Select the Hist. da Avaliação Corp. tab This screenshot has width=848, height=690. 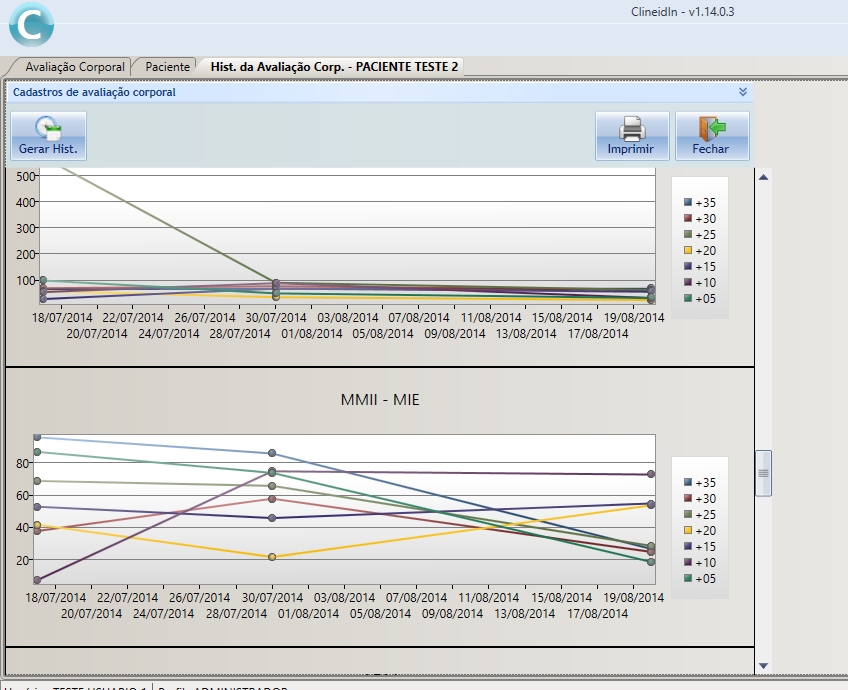(x=333, y=66)
